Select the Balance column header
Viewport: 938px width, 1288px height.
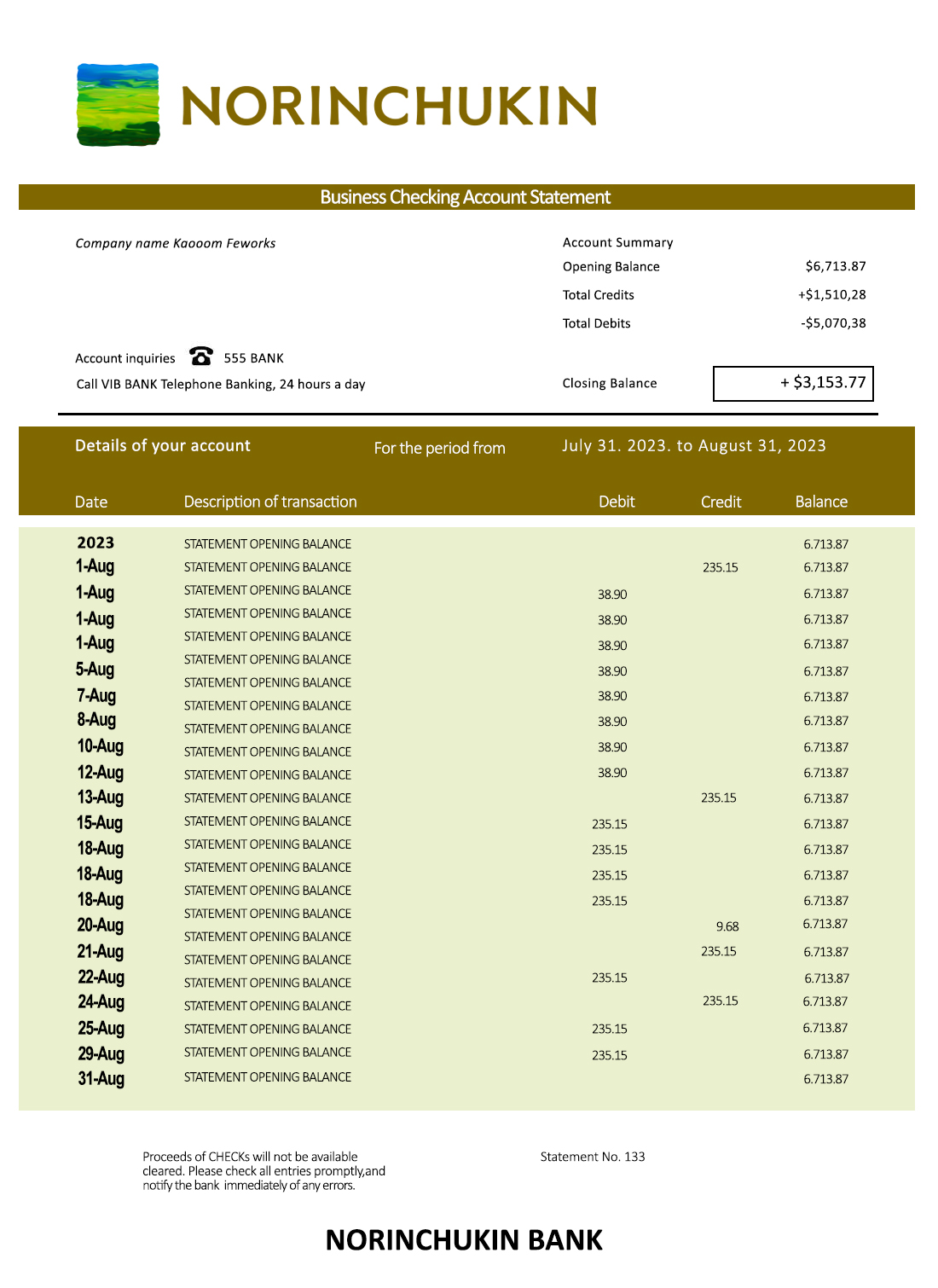coord(821,502)
